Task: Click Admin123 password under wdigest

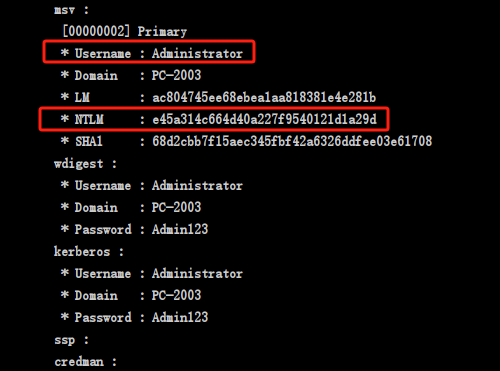Action: click(180, 229)
